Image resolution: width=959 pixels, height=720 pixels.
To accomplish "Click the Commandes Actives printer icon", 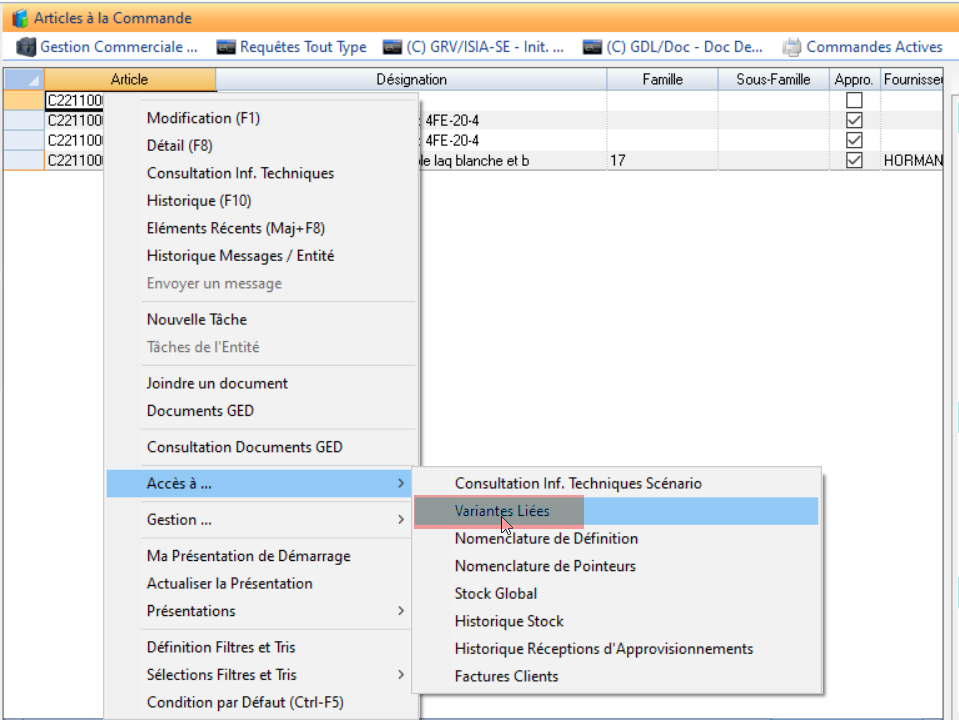I will pos(792,47).
